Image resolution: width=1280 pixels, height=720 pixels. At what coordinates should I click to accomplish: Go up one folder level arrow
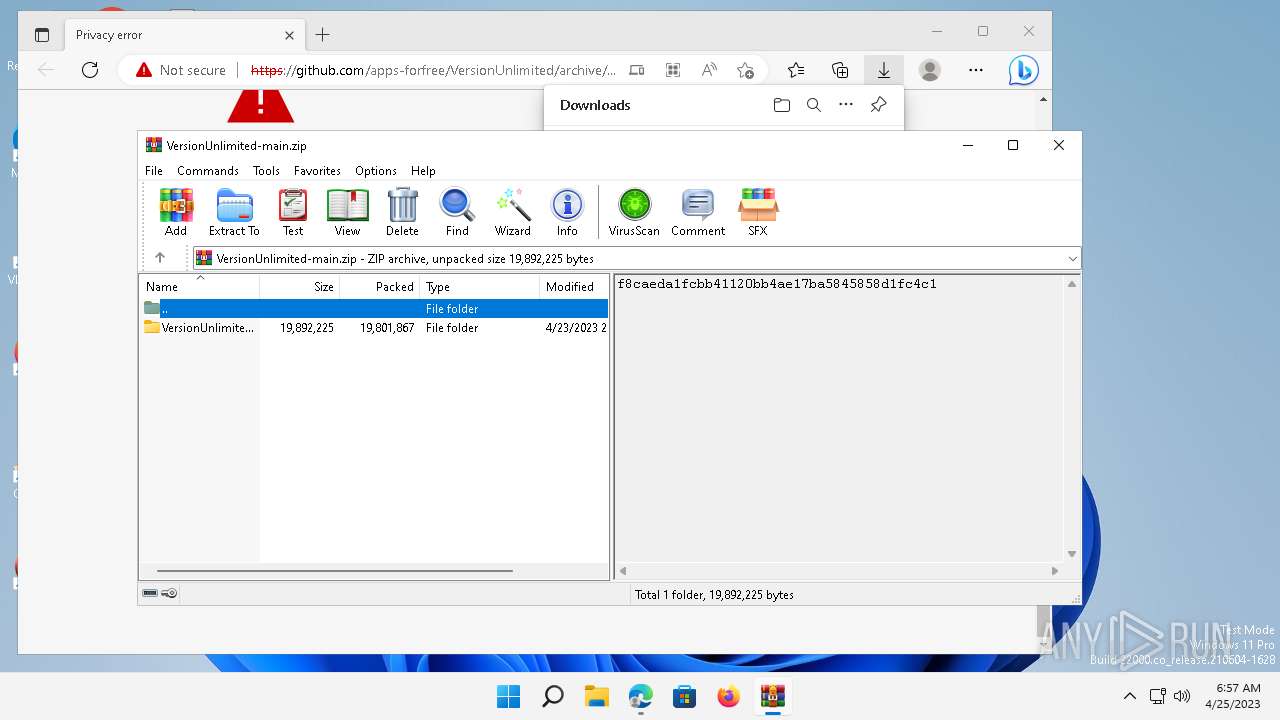point(160,258)
